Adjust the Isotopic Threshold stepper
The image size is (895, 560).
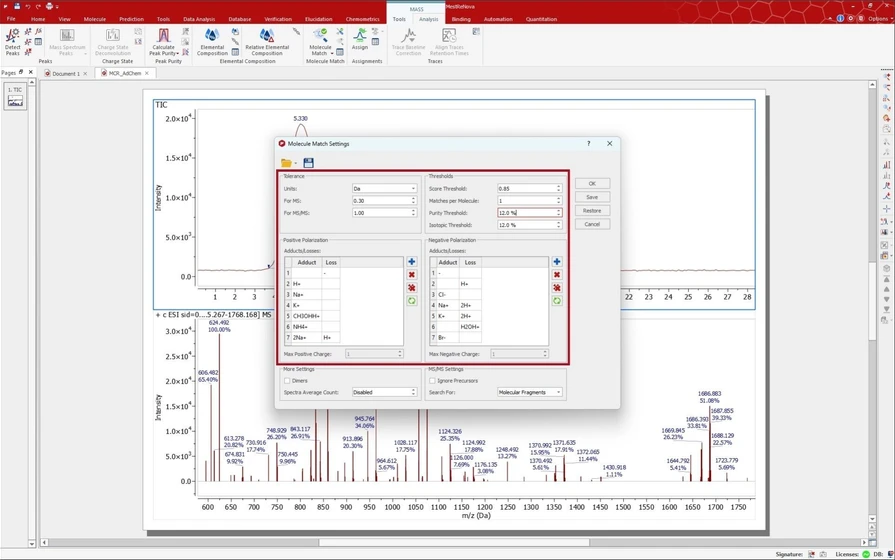(558, 225)
